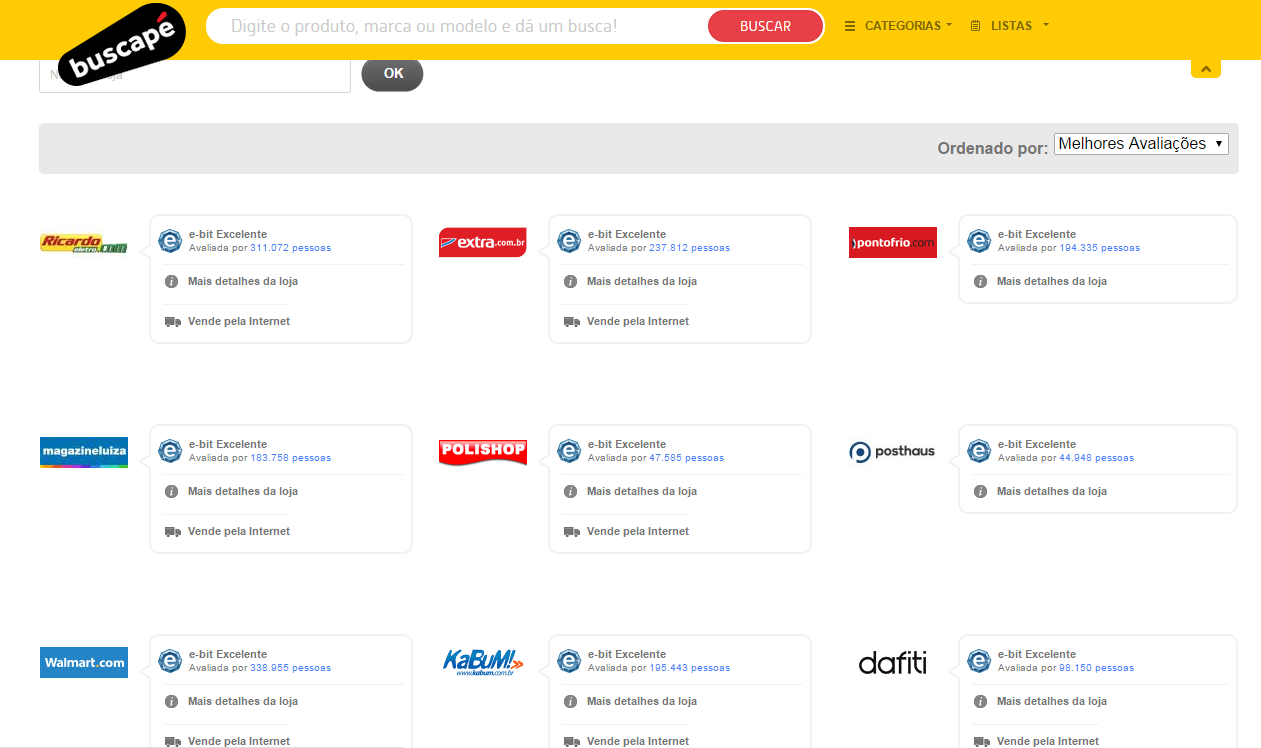Image resolution: width=1261 pixels, height=748 pixels.
Task: Open Extra.com.br store logo
Action: (482, 242)
